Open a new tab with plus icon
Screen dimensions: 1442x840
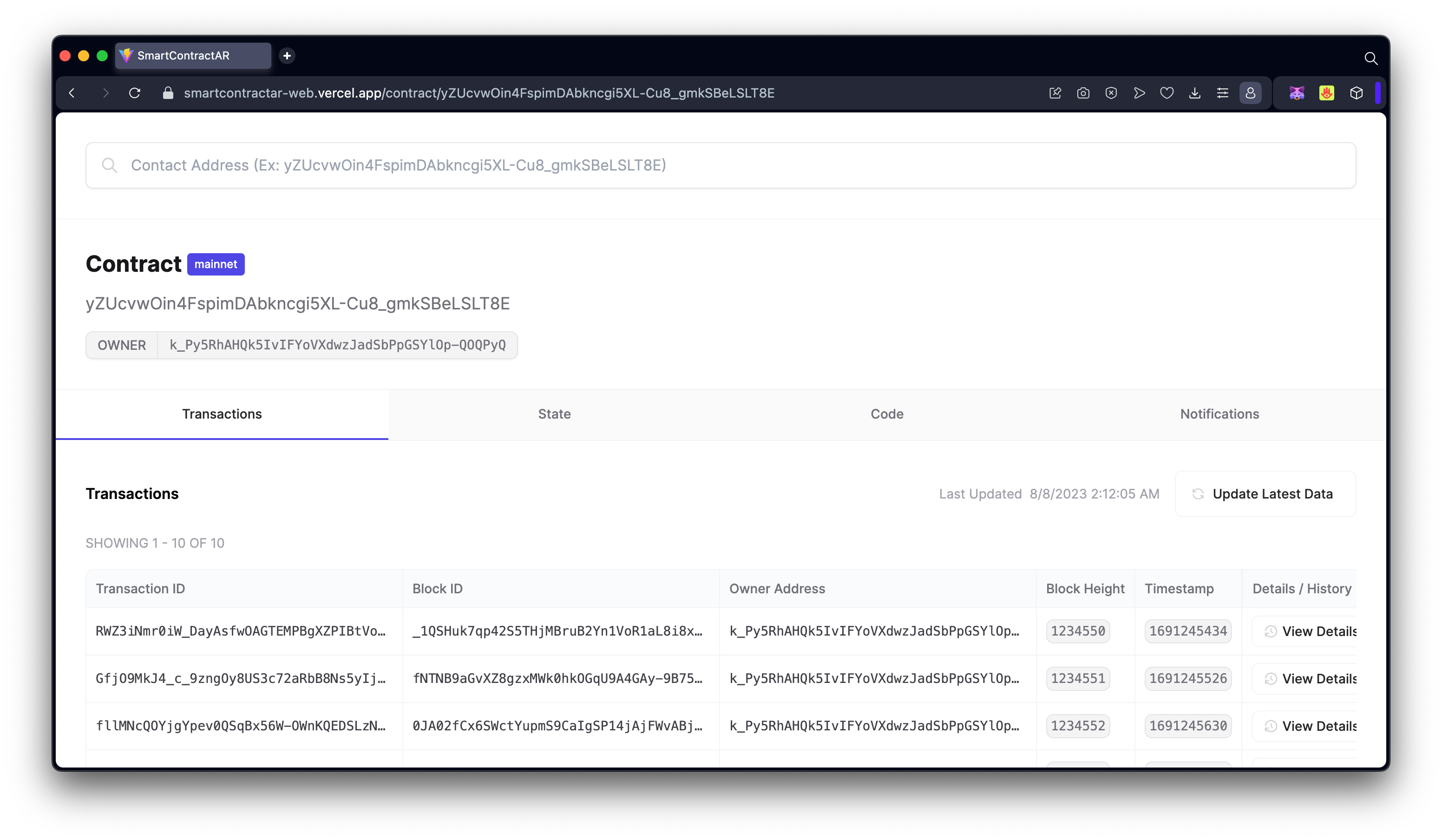pyautogui.click(x=287, y=55)
